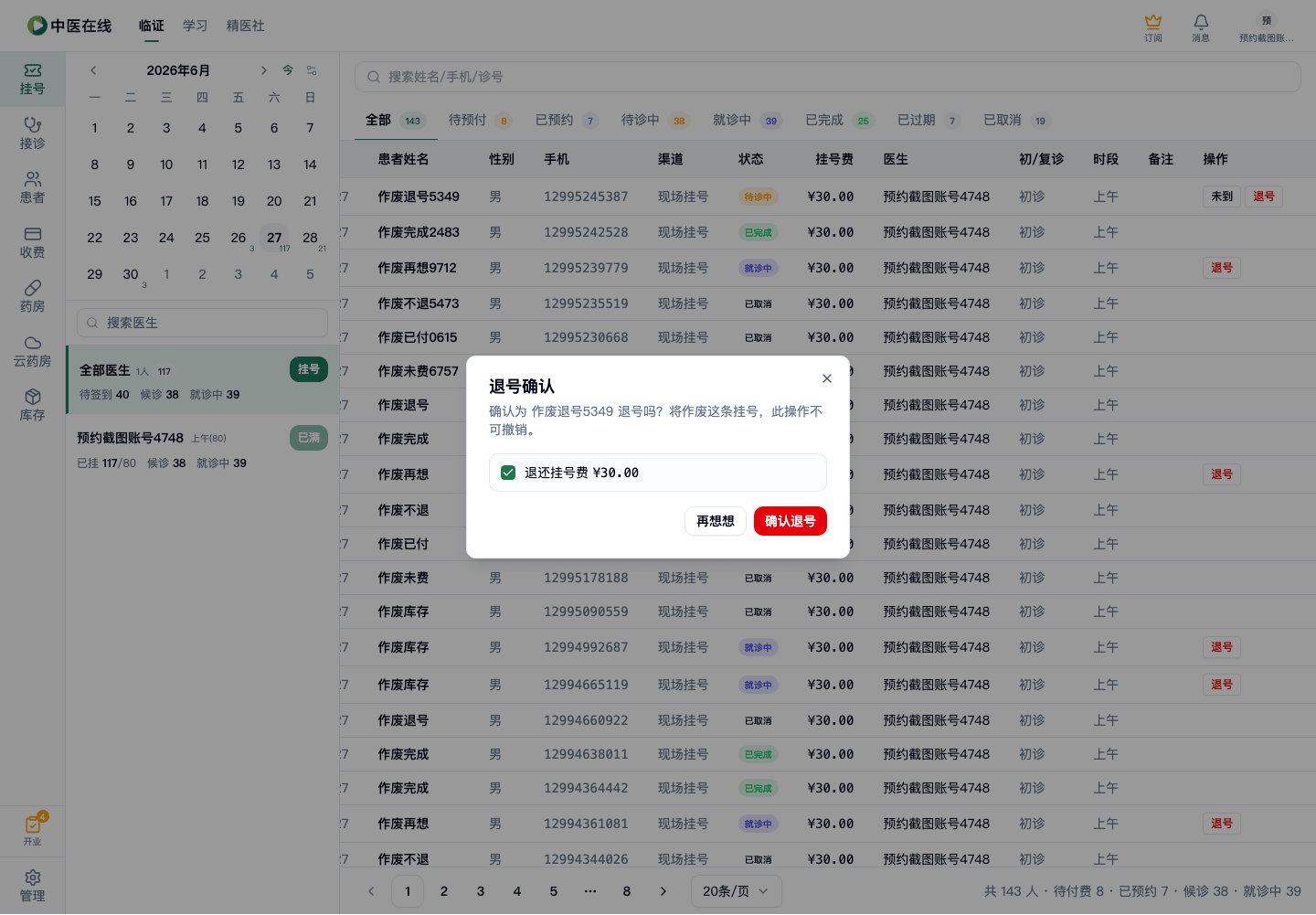The height and width of the screenshot is (915, 1316).
Task: Click 退号 for phone 12994665119 row
Action: point(1222,685)
